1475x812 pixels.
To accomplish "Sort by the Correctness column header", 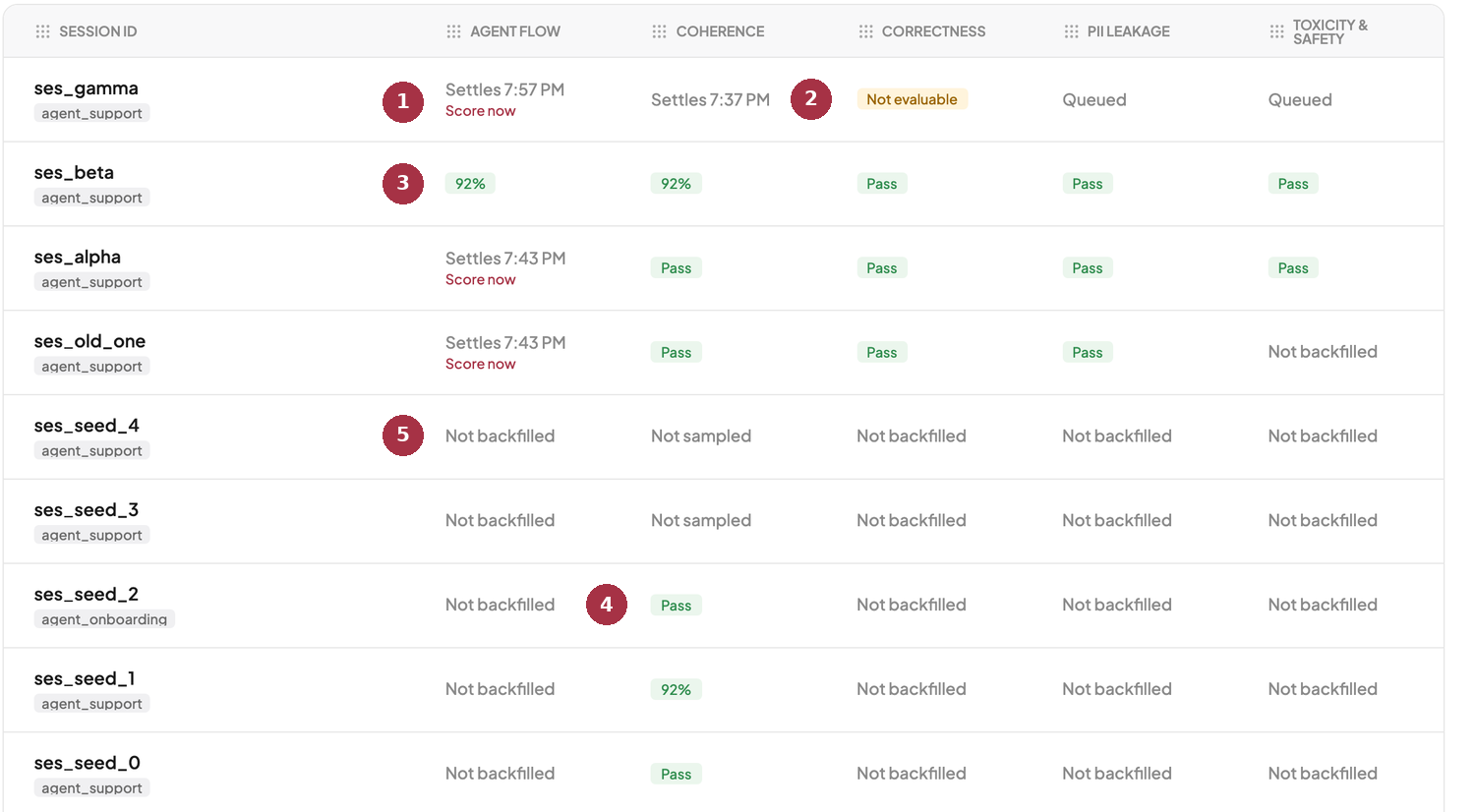I will pyautogui.click(x=933, y=31).
